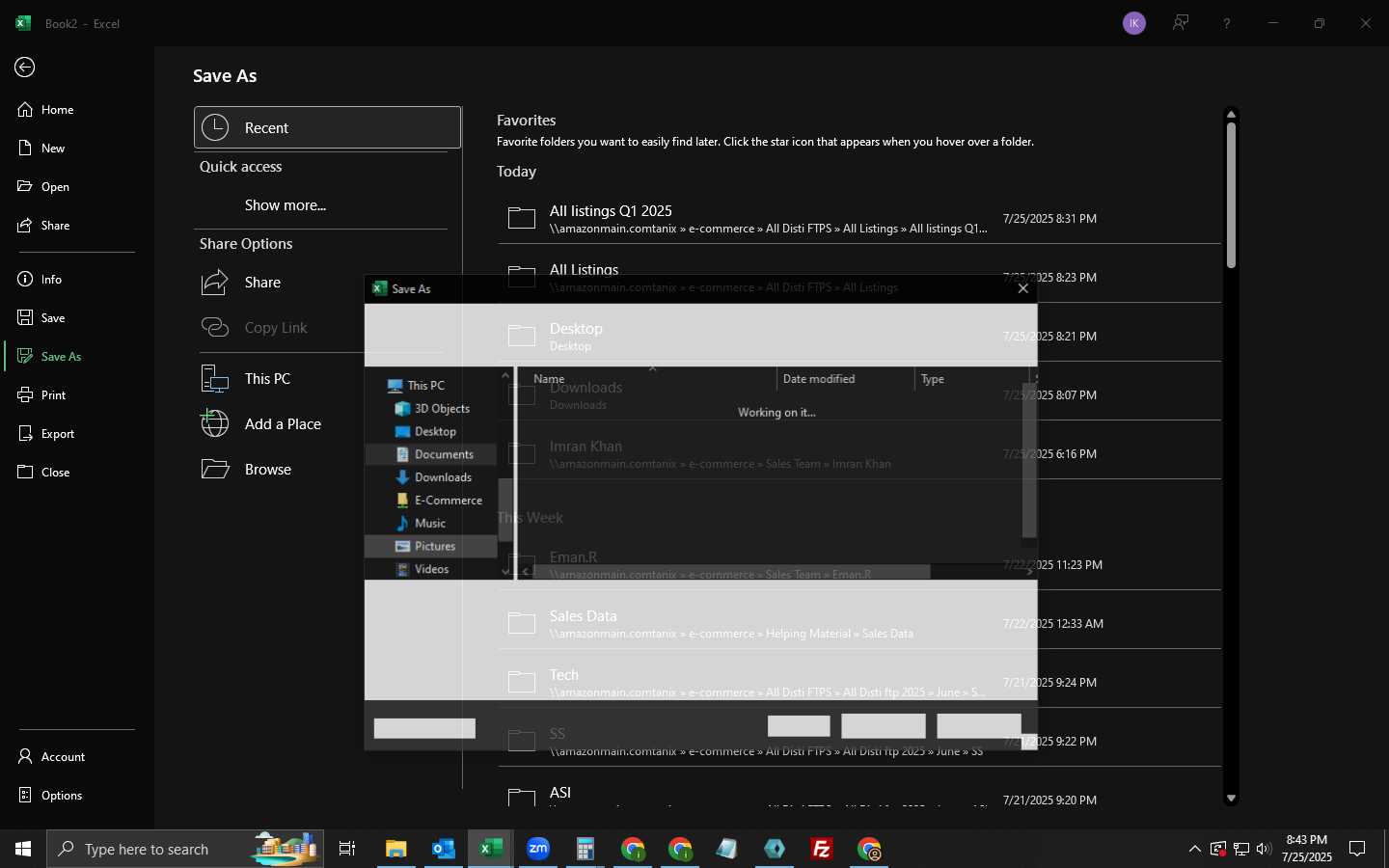Close the Save As dialog with X
Viewport: 1389px width, 868px height.
click(x=1023, y=288)
